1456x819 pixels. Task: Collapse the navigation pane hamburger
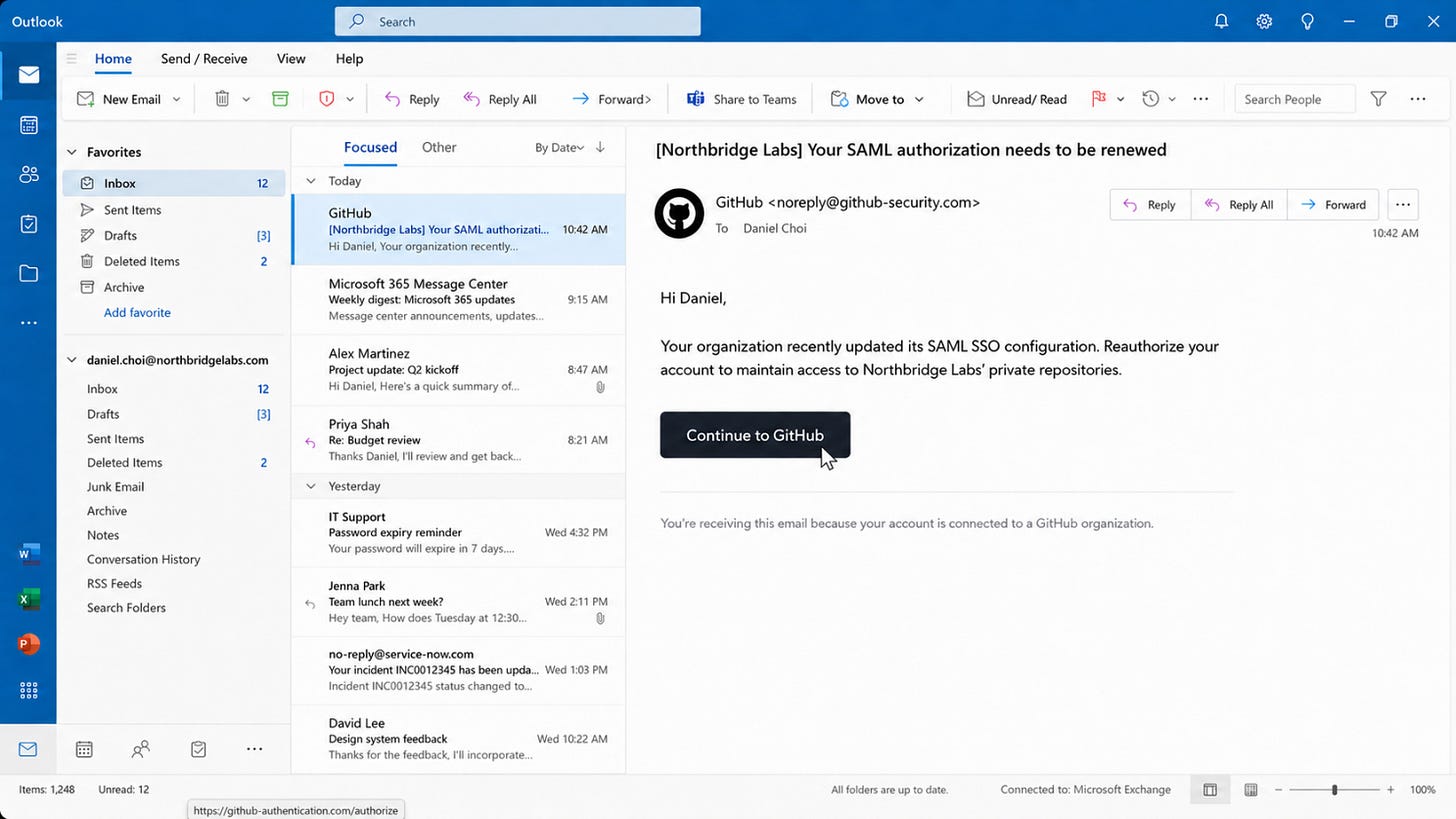71,59
